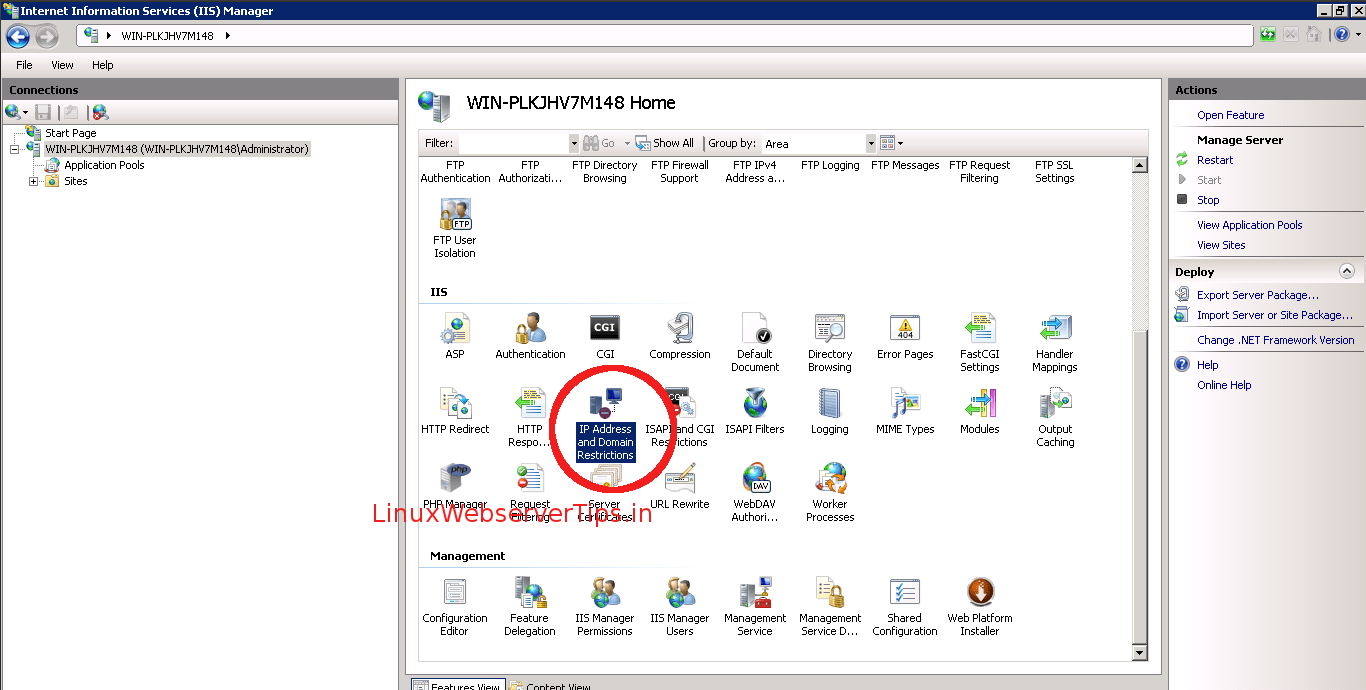
Task: Open the URL Rewrite feature
Action: point(680,486)
